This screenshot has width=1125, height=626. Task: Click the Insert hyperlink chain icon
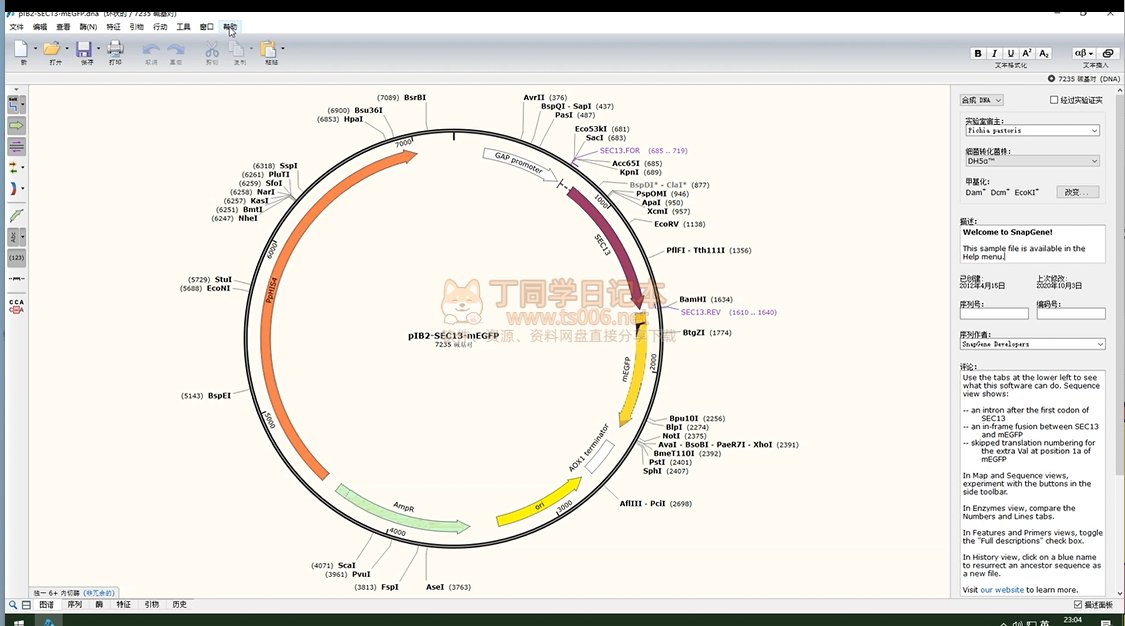(x=1108, y=53)
